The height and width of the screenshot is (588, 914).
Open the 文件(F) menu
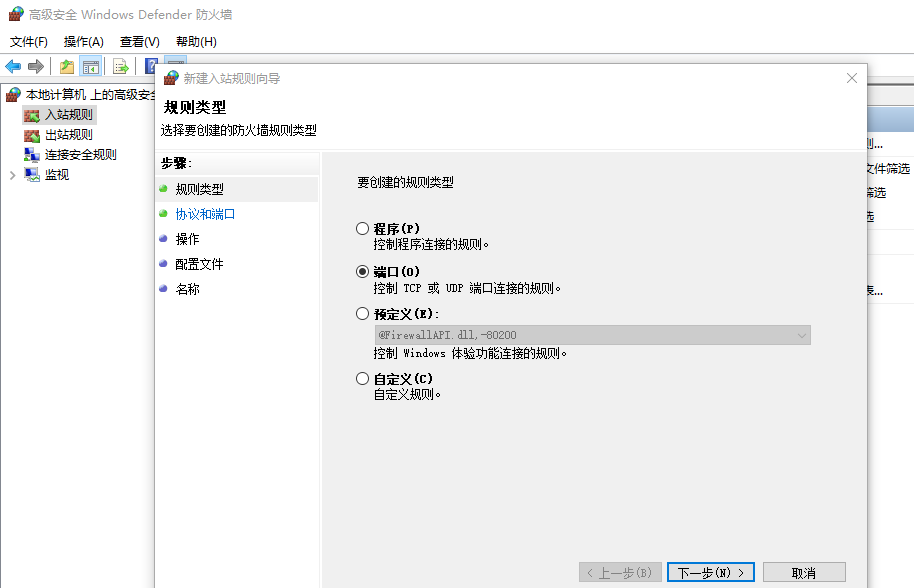pyautogui.click(x=29, y=41)
